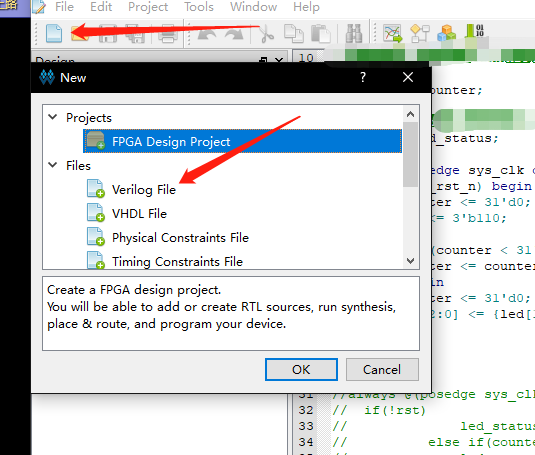Click the help question mark in New dialog
The image size is (535, 455).
(x=363, y=77)
